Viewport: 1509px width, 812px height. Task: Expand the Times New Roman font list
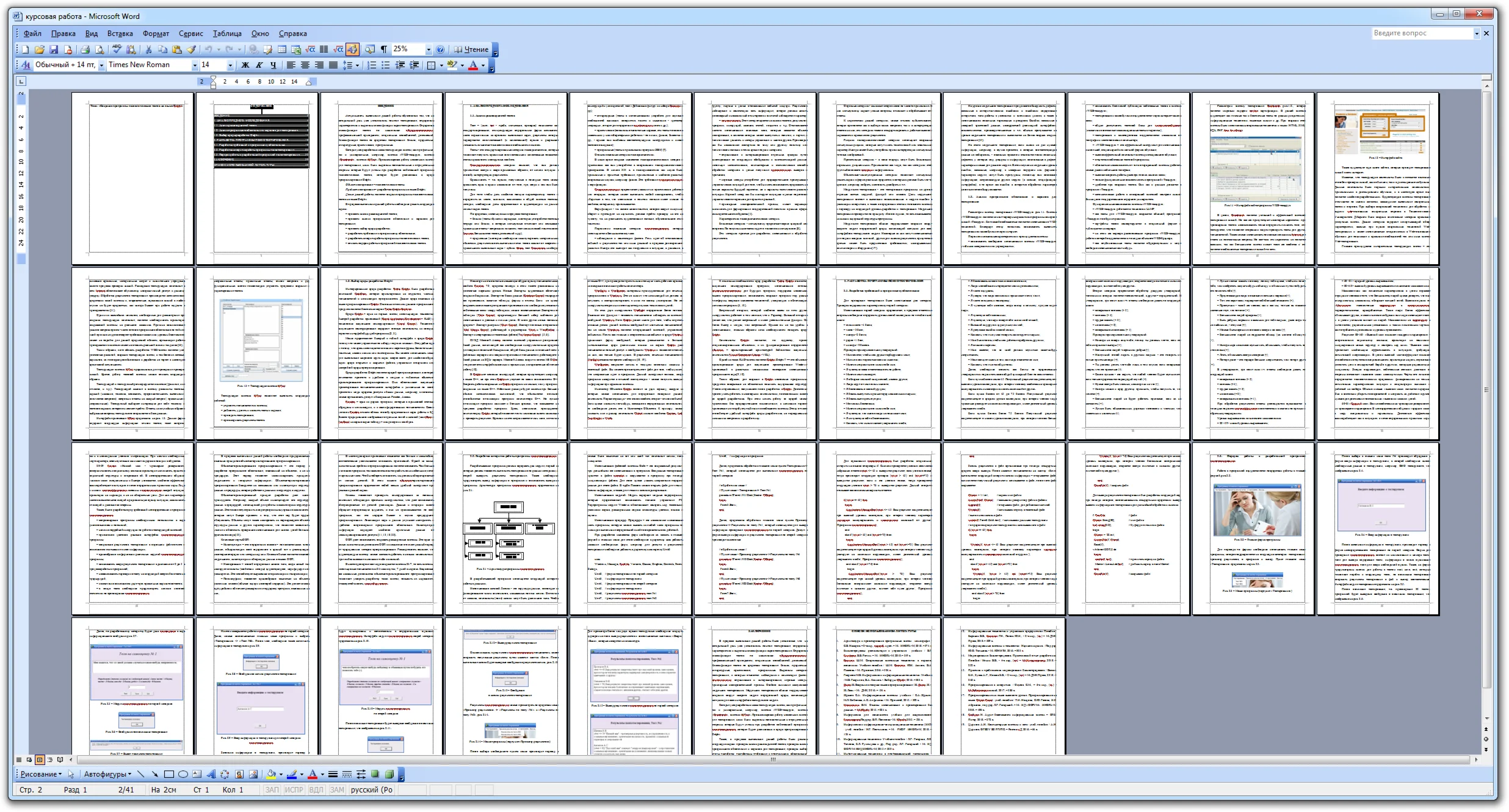195,65
